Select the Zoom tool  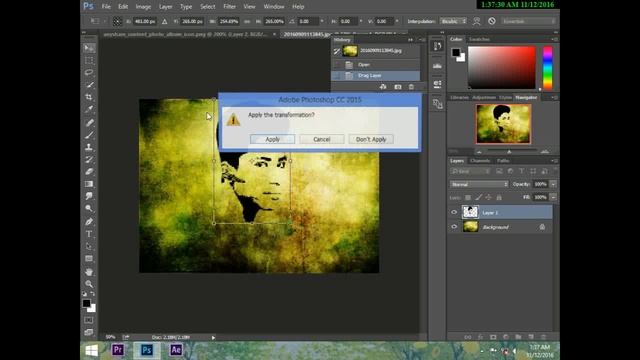pos(89,284)
